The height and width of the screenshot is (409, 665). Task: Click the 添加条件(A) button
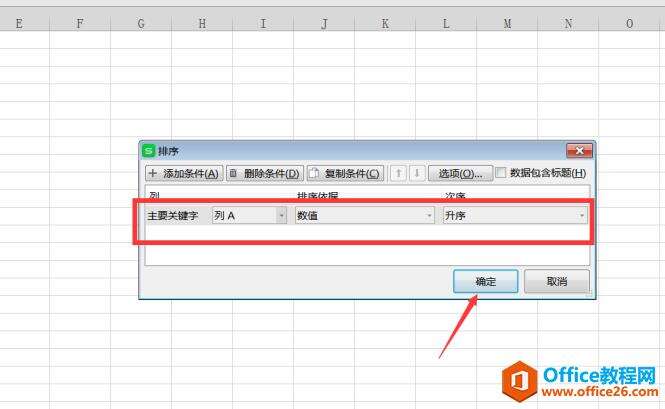click(184, 173)
